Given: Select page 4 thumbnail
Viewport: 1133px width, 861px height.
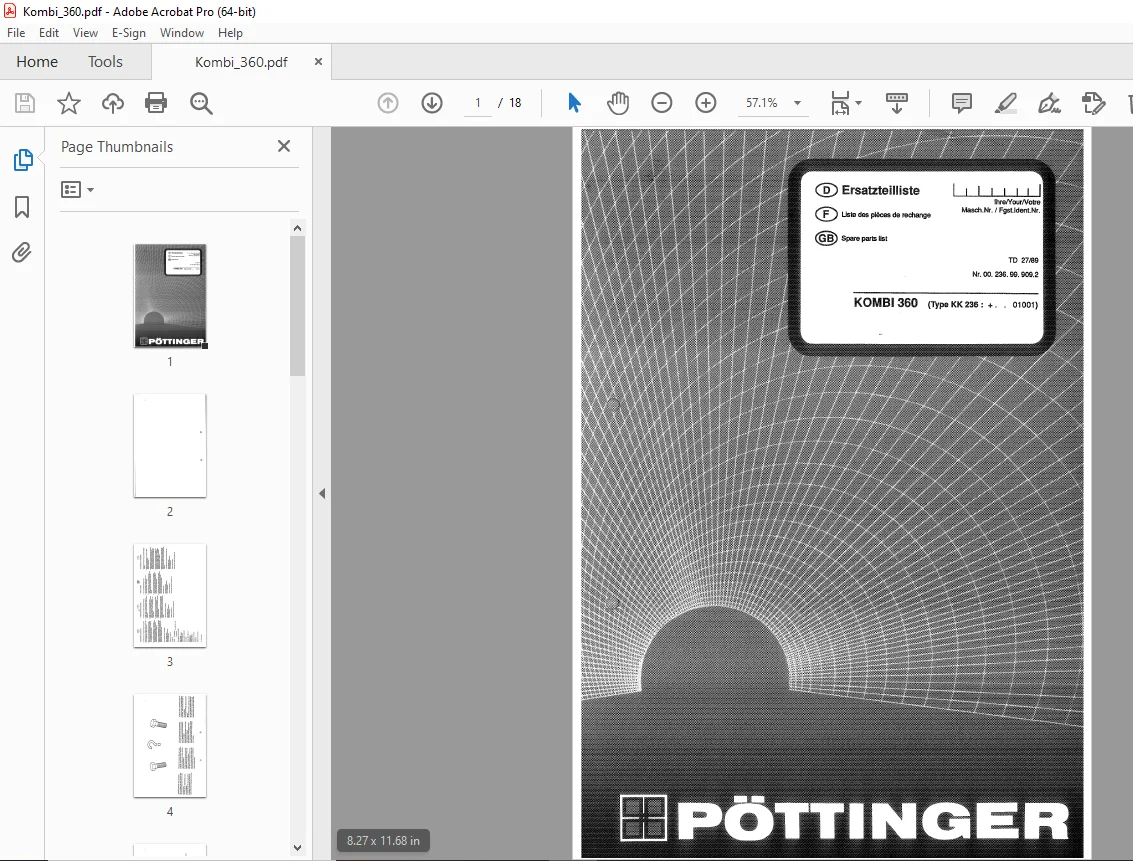Looking at the screenshot, I should pyautogui.click(x=170, y=746).
